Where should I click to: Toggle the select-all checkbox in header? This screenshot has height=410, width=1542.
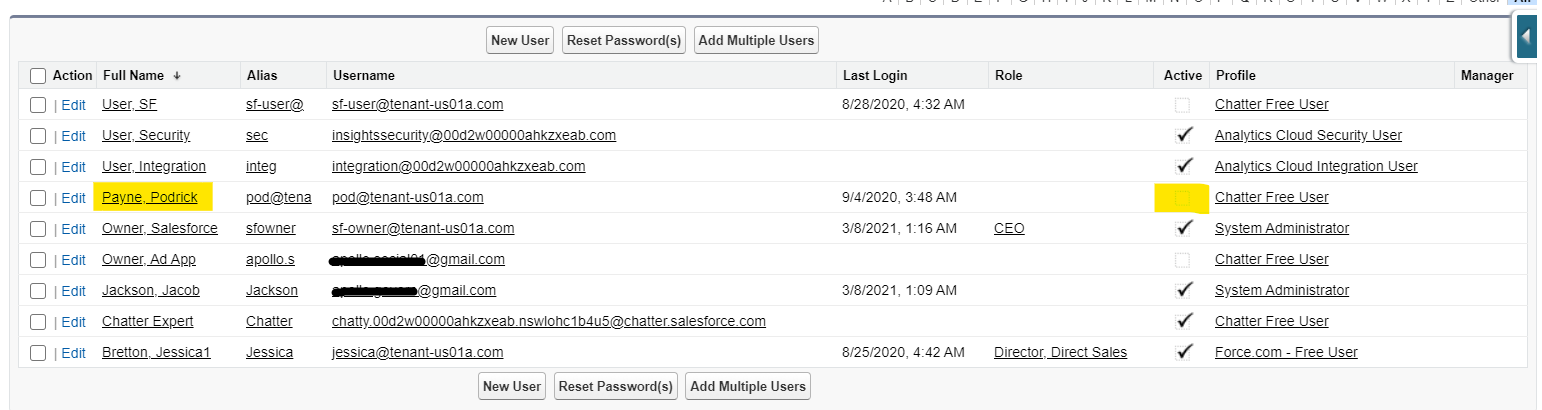[x=38, y=76]
